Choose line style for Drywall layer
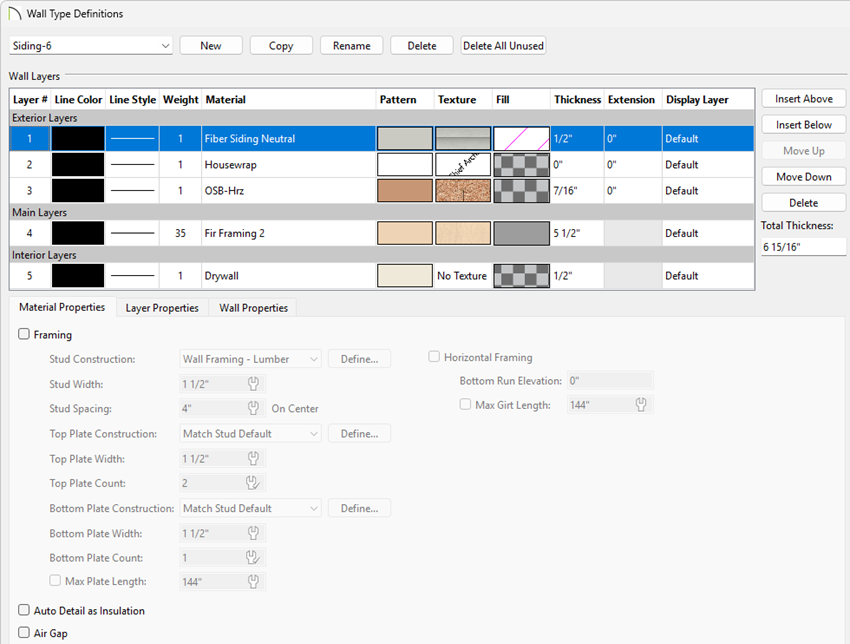The height and width of the screenshot is (644, 850). click(132, 275)
